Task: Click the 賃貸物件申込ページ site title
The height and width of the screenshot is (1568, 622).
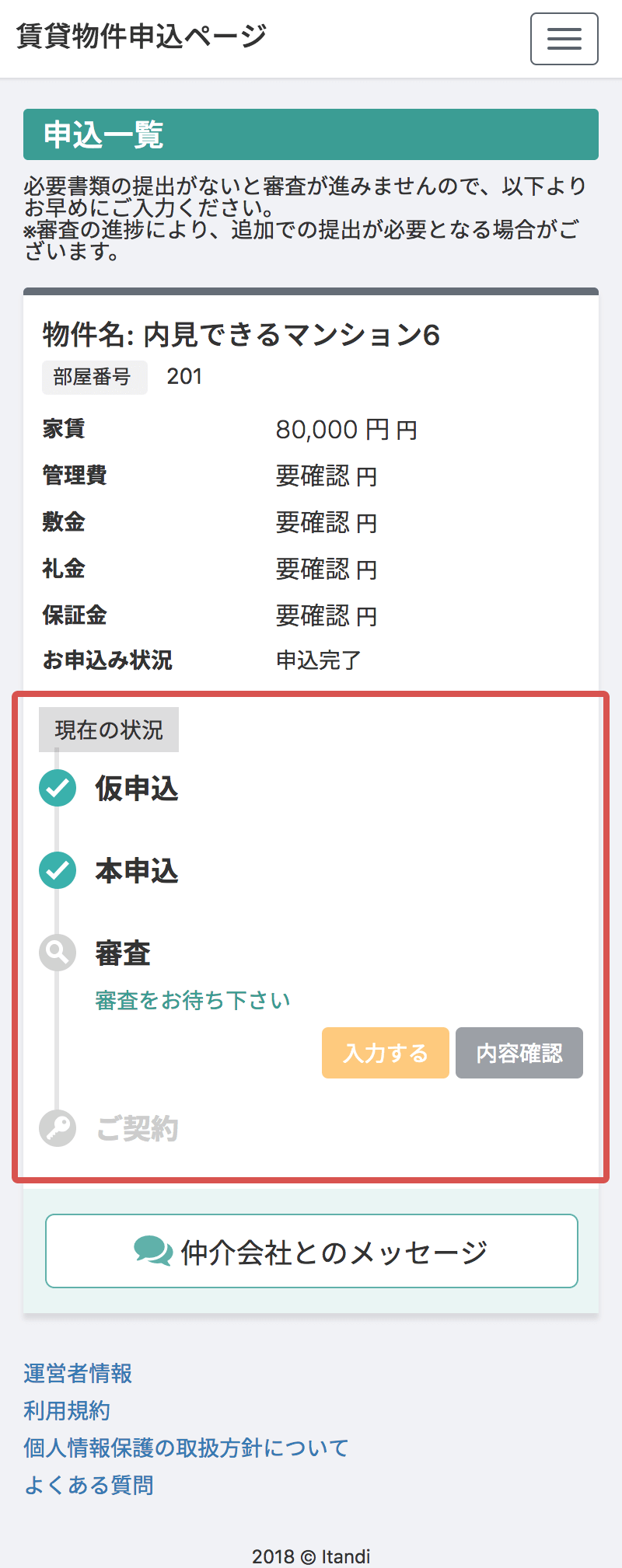Action: pyautogui.click(x=142, y=37)
